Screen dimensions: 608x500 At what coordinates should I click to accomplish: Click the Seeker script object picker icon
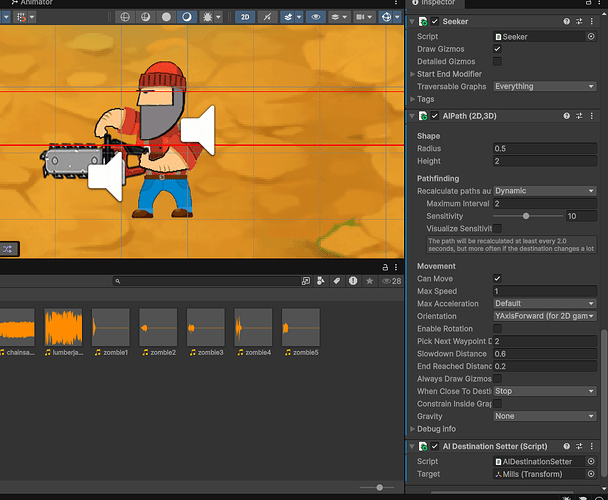(x=591, y=36)
